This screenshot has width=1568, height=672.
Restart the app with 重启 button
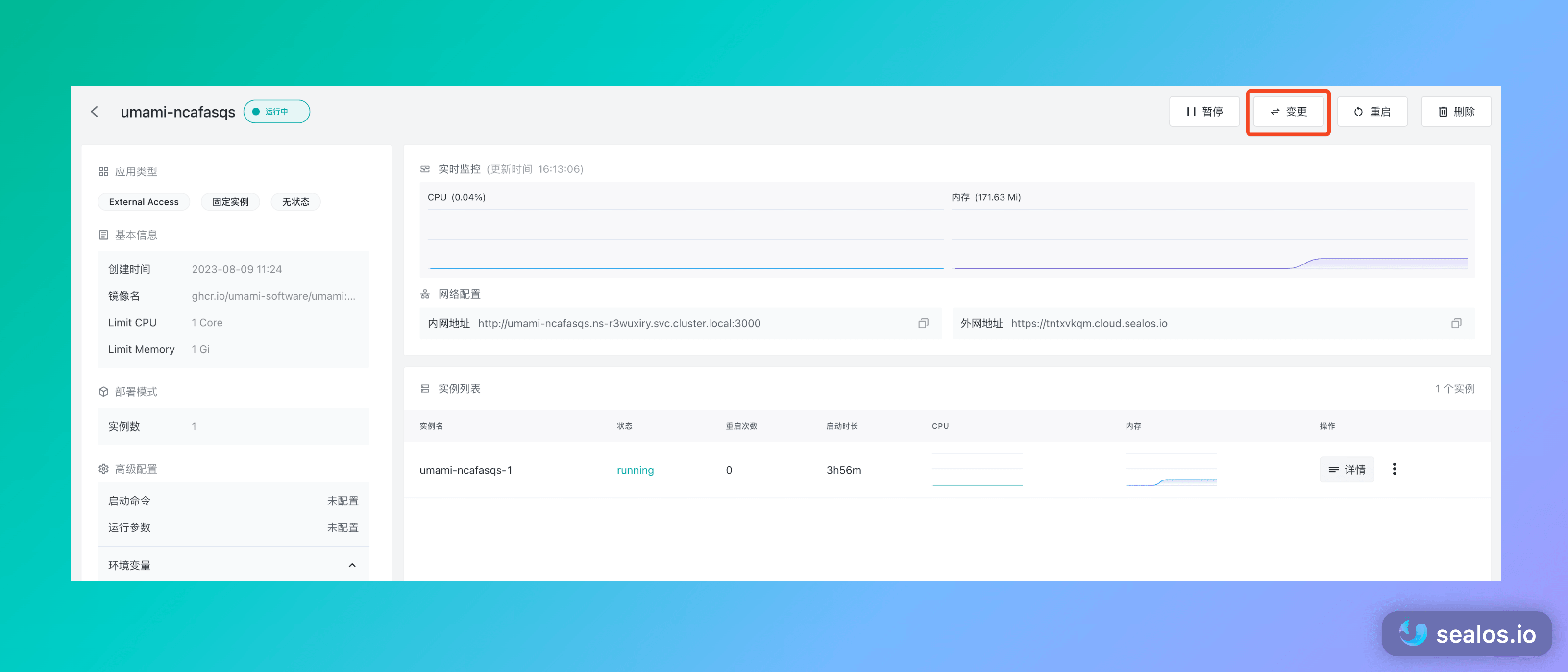(x=1372, y=111)
